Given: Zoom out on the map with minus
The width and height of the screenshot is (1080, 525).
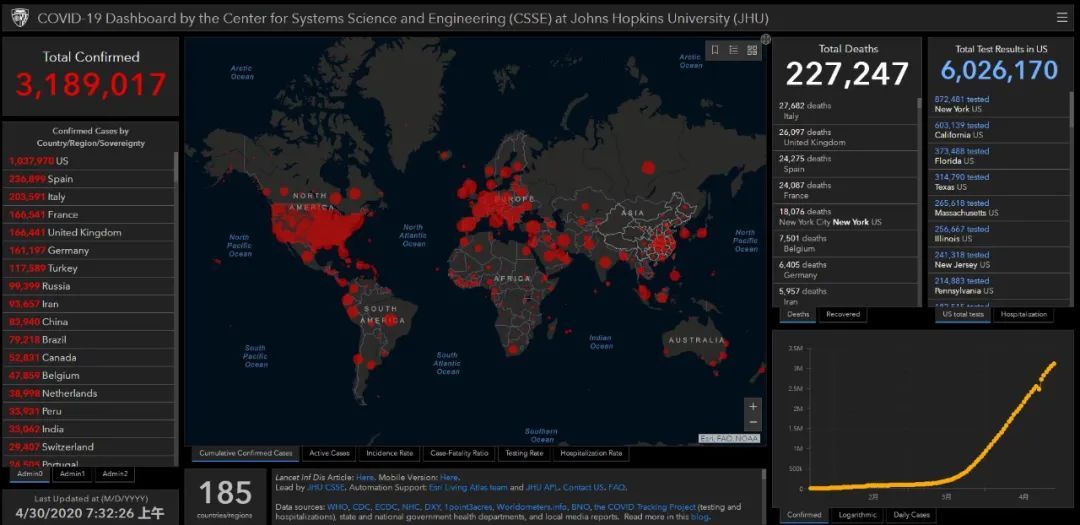Looking at the screenshot, I should coord(753,424).
